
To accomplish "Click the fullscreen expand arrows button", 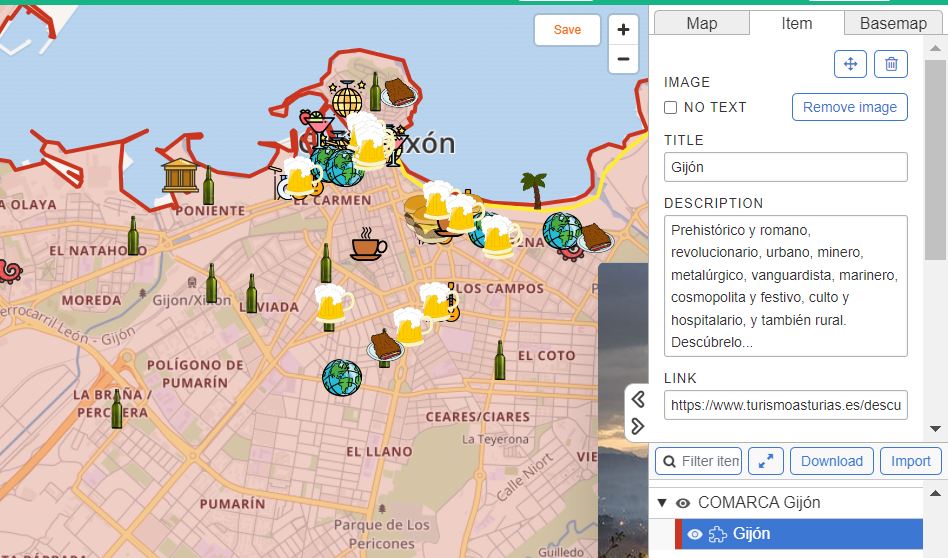I will [765, 461].
